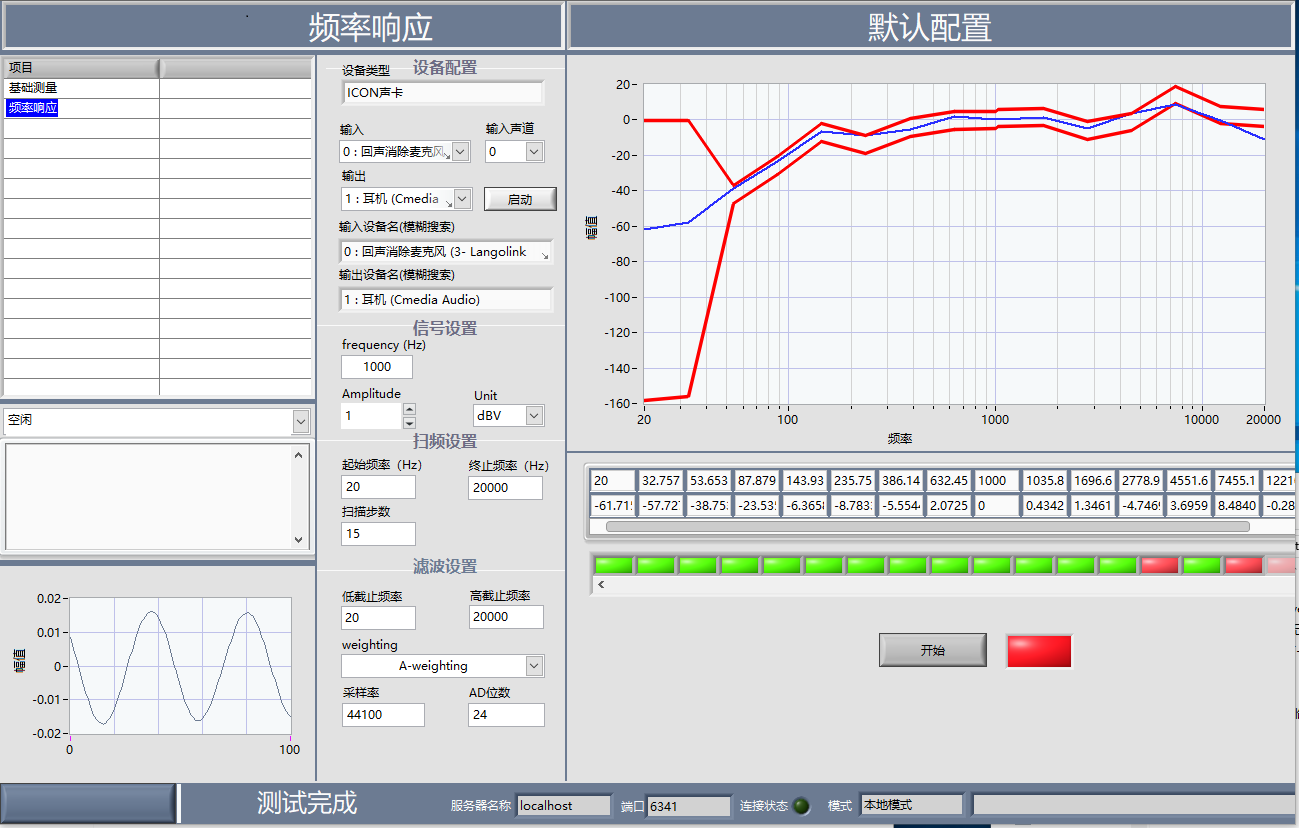Click the large red result indicator

coord(1039,650)
